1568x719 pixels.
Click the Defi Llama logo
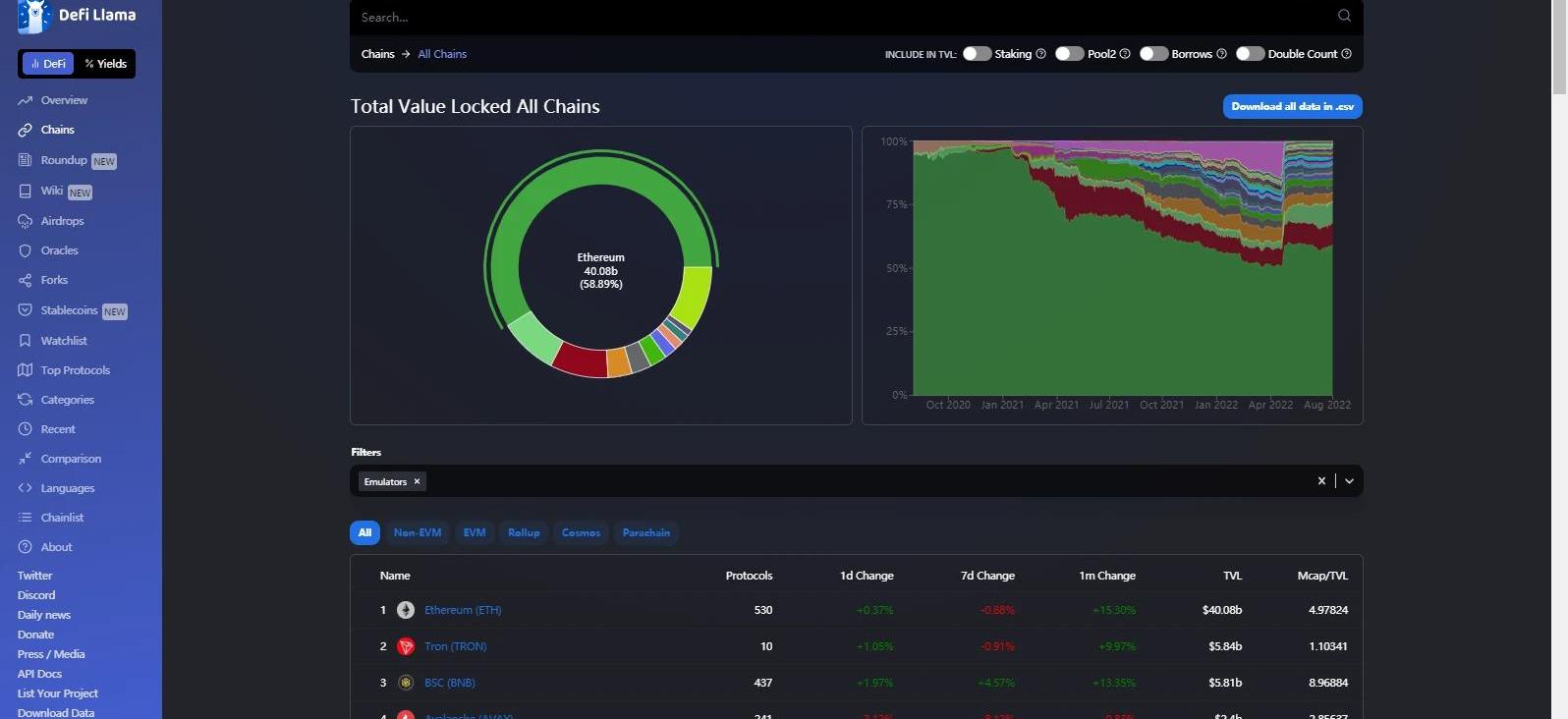point(77,16)
